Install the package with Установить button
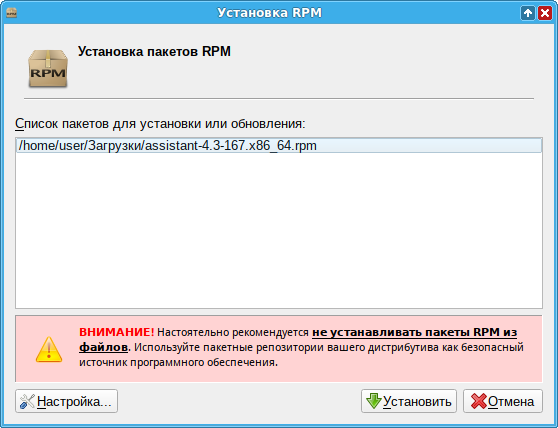558x428 pixels. pos(409,401)
